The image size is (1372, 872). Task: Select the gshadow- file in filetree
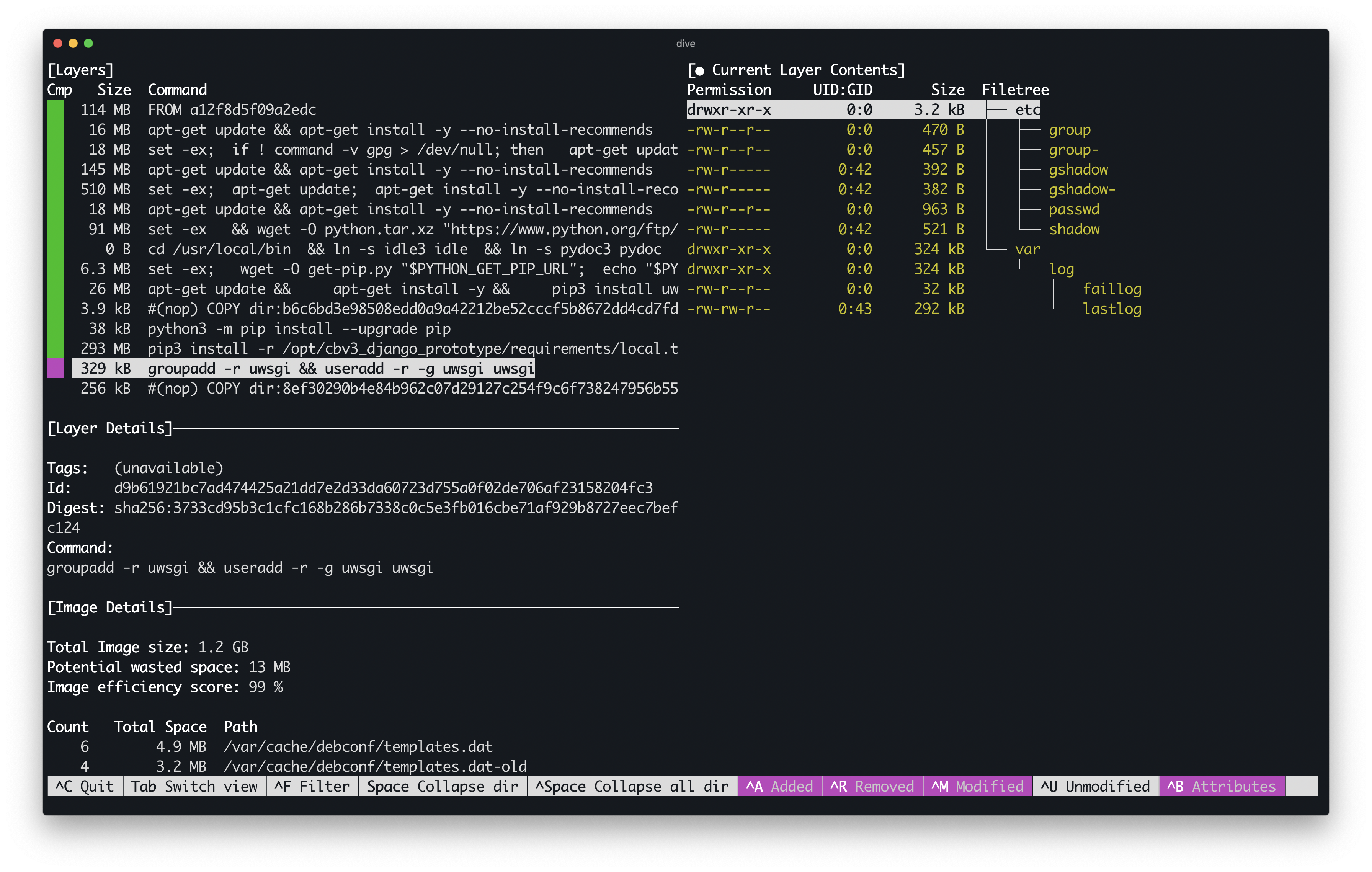point(1082,189)
